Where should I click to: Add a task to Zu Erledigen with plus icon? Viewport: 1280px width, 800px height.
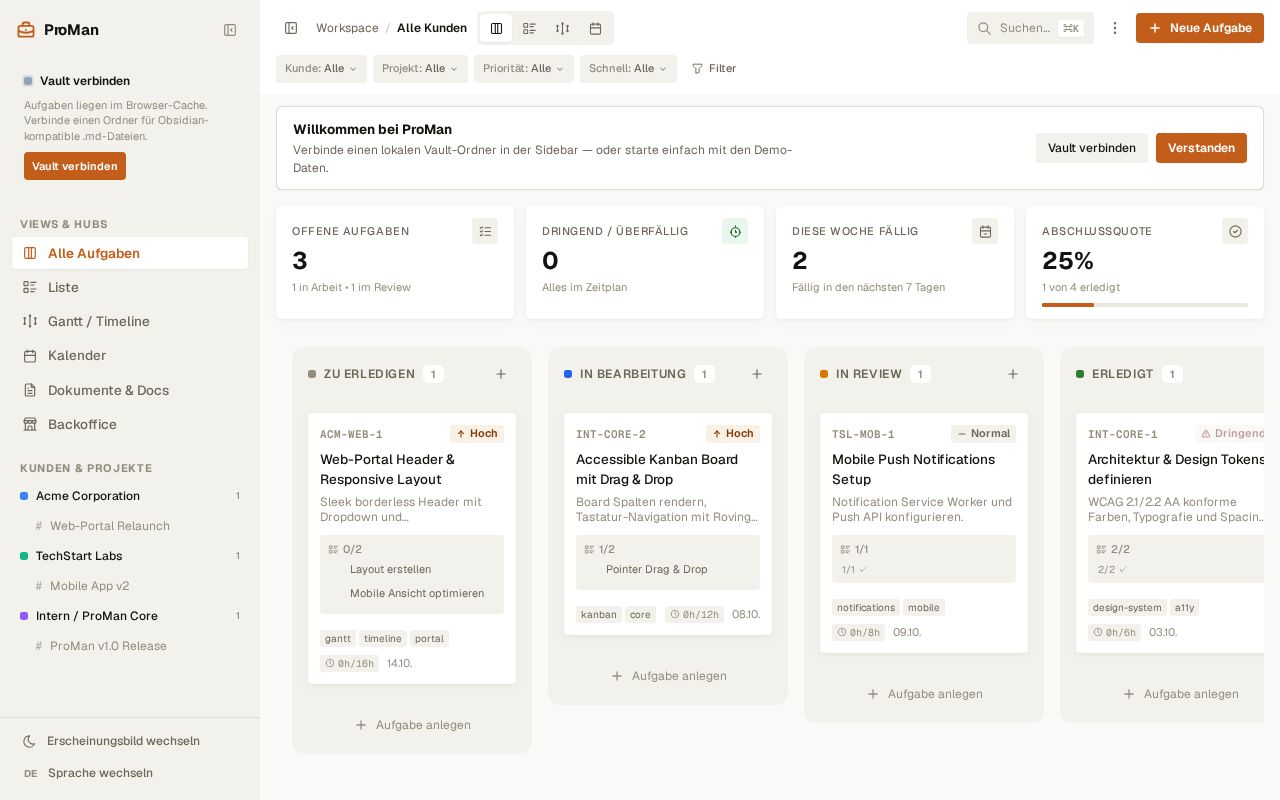[501, 374]
